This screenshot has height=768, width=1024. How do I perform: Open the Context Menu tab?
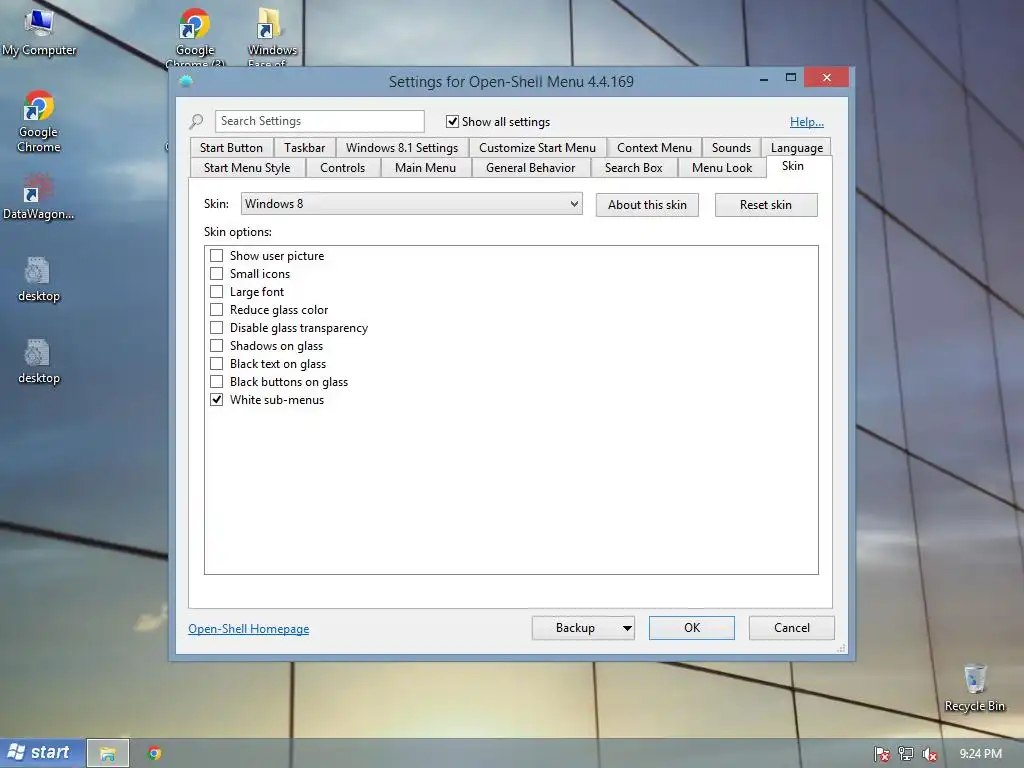(654, 148)
